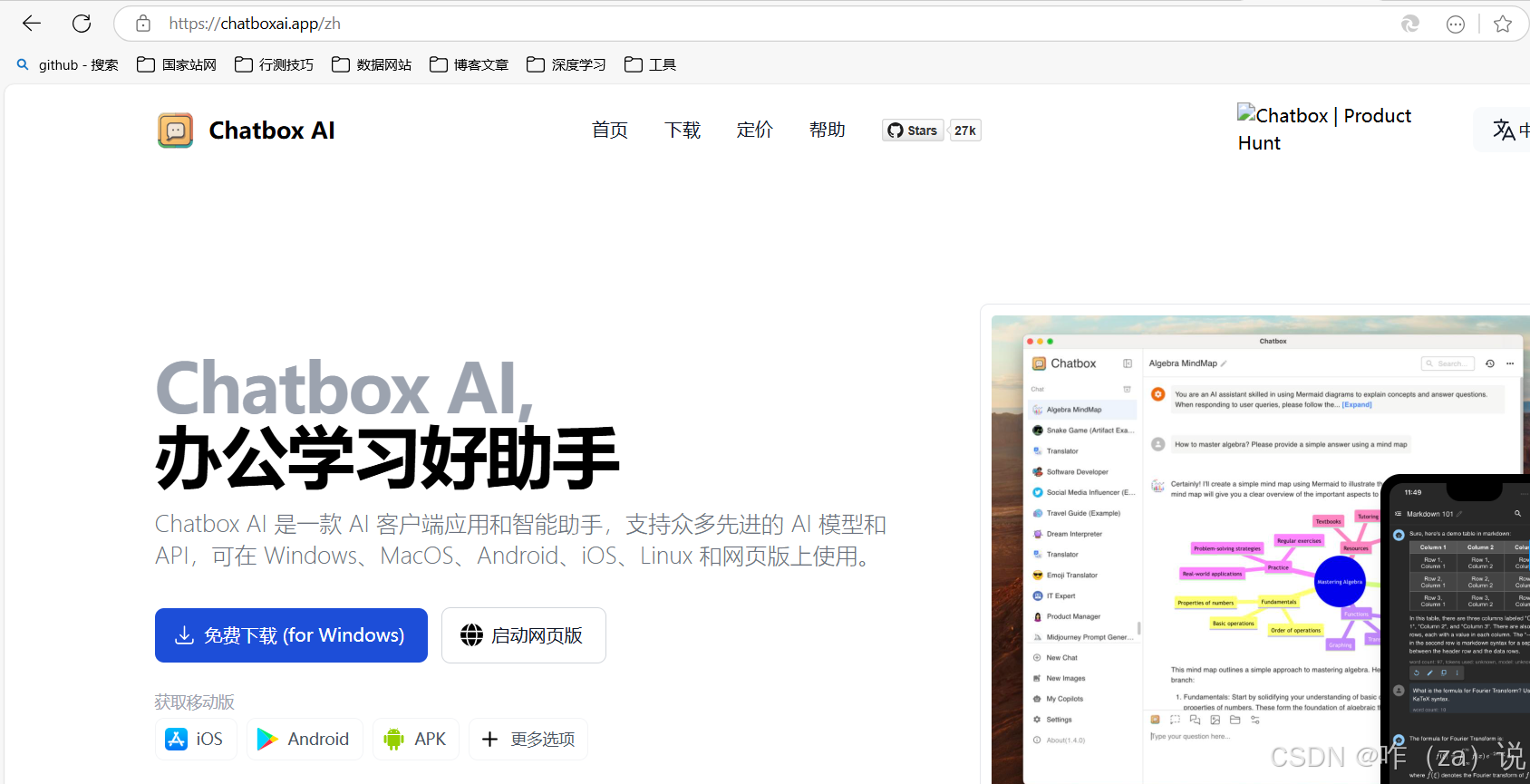Go to the 首页 nav item

click(610, 130)
